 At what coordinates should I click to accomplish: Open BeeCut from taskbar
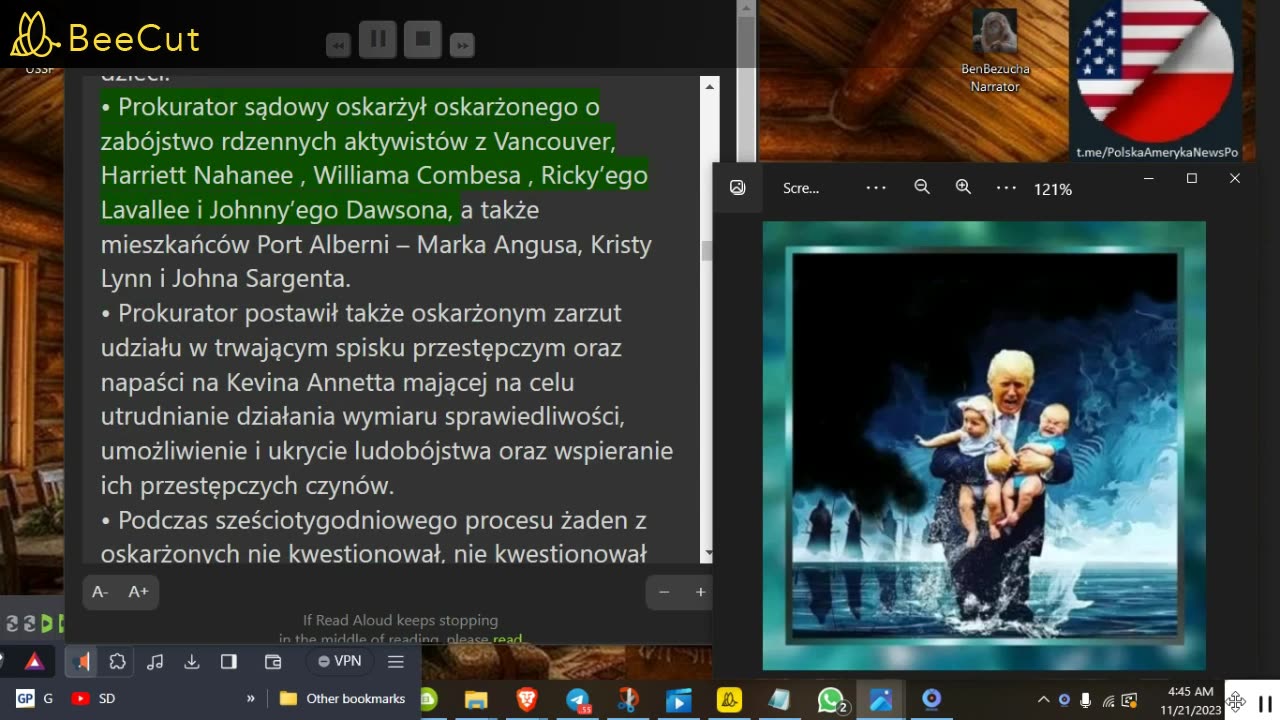[x=729, y=699]
